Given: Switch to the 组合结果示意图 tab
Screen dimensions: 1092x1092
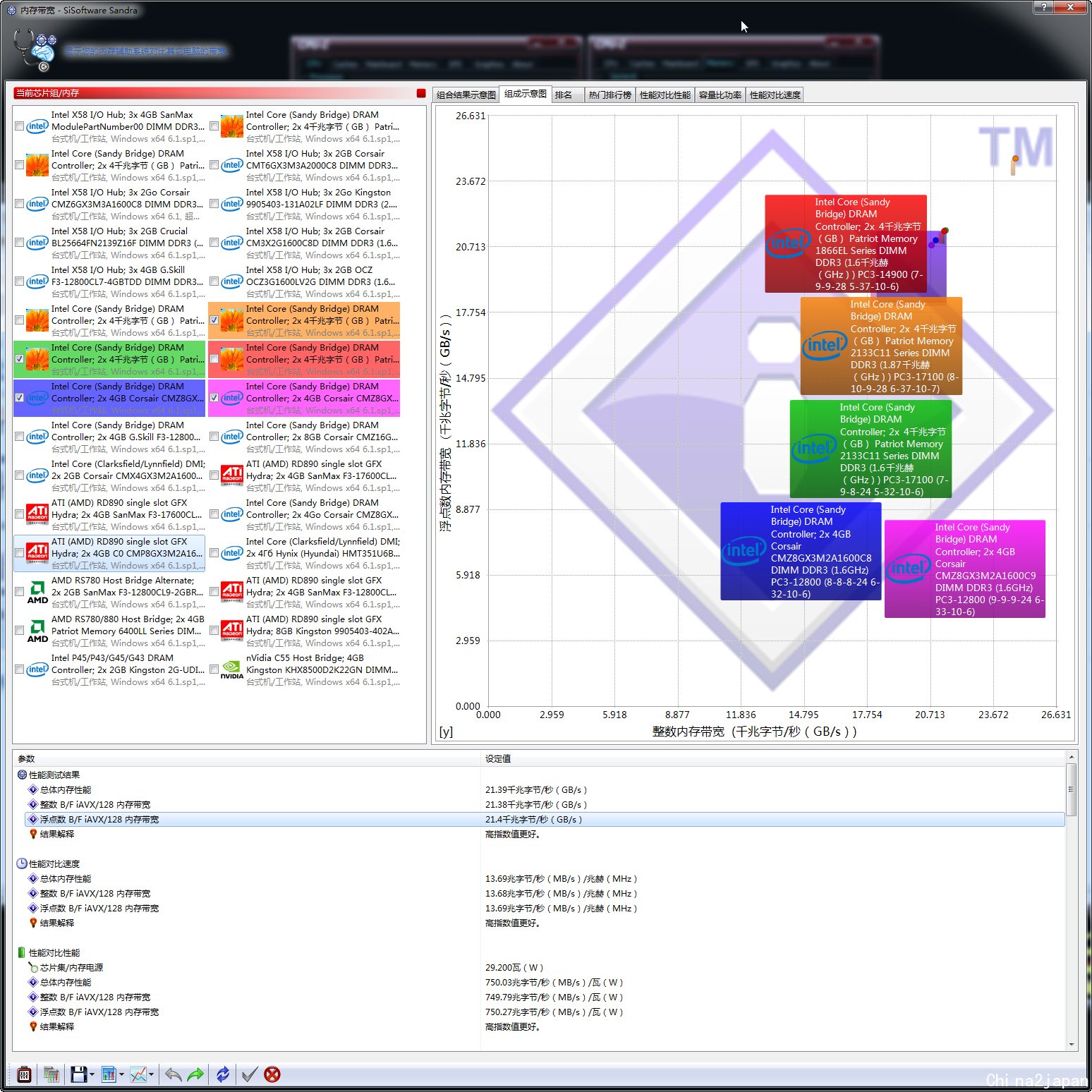Looking at the screenshot, I should pyautogui.click(x=466, y=95).
